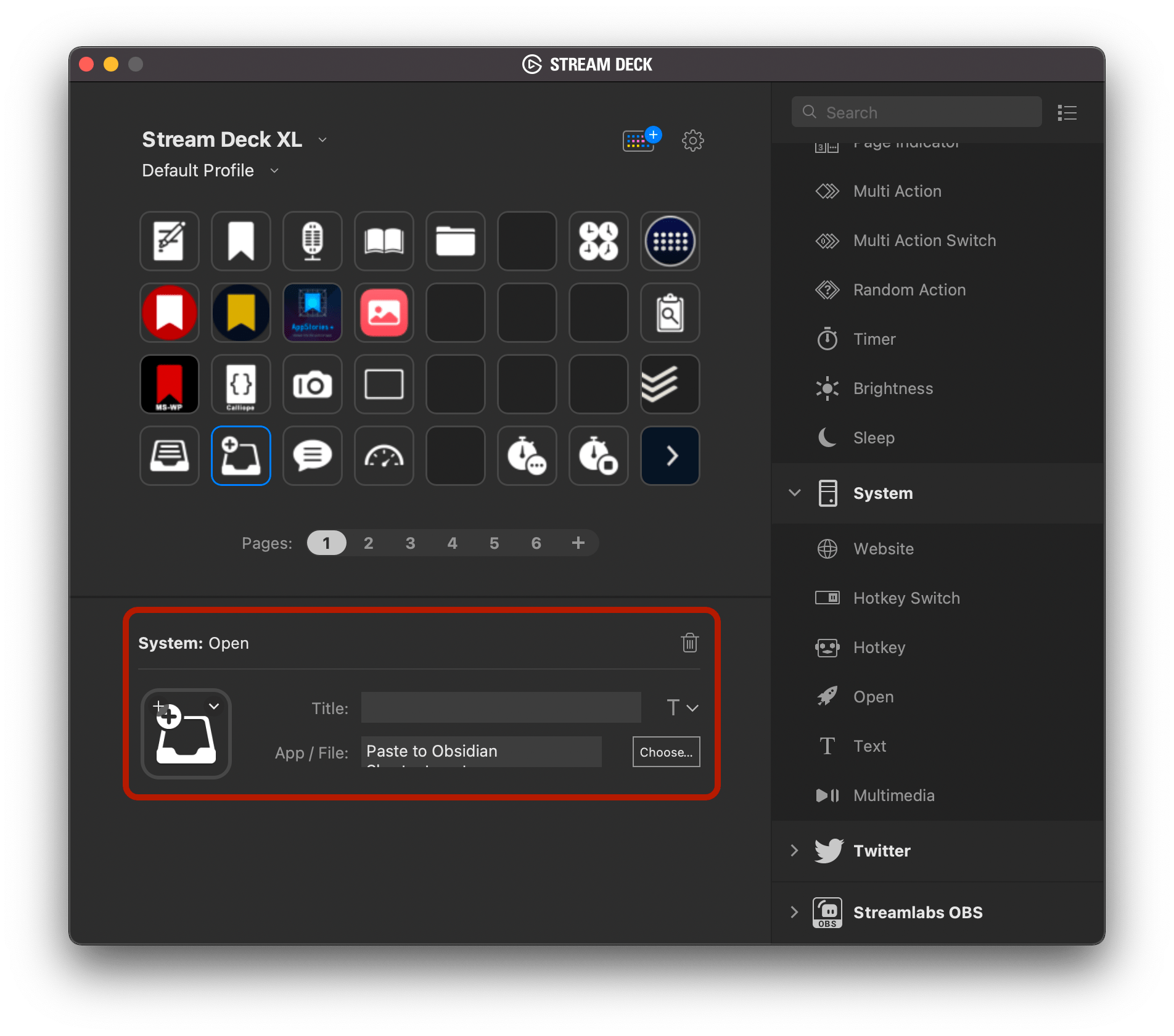Select the pink photo key
The height and width of the screenshot is (1036, 1174).
[x=384, y=313]
